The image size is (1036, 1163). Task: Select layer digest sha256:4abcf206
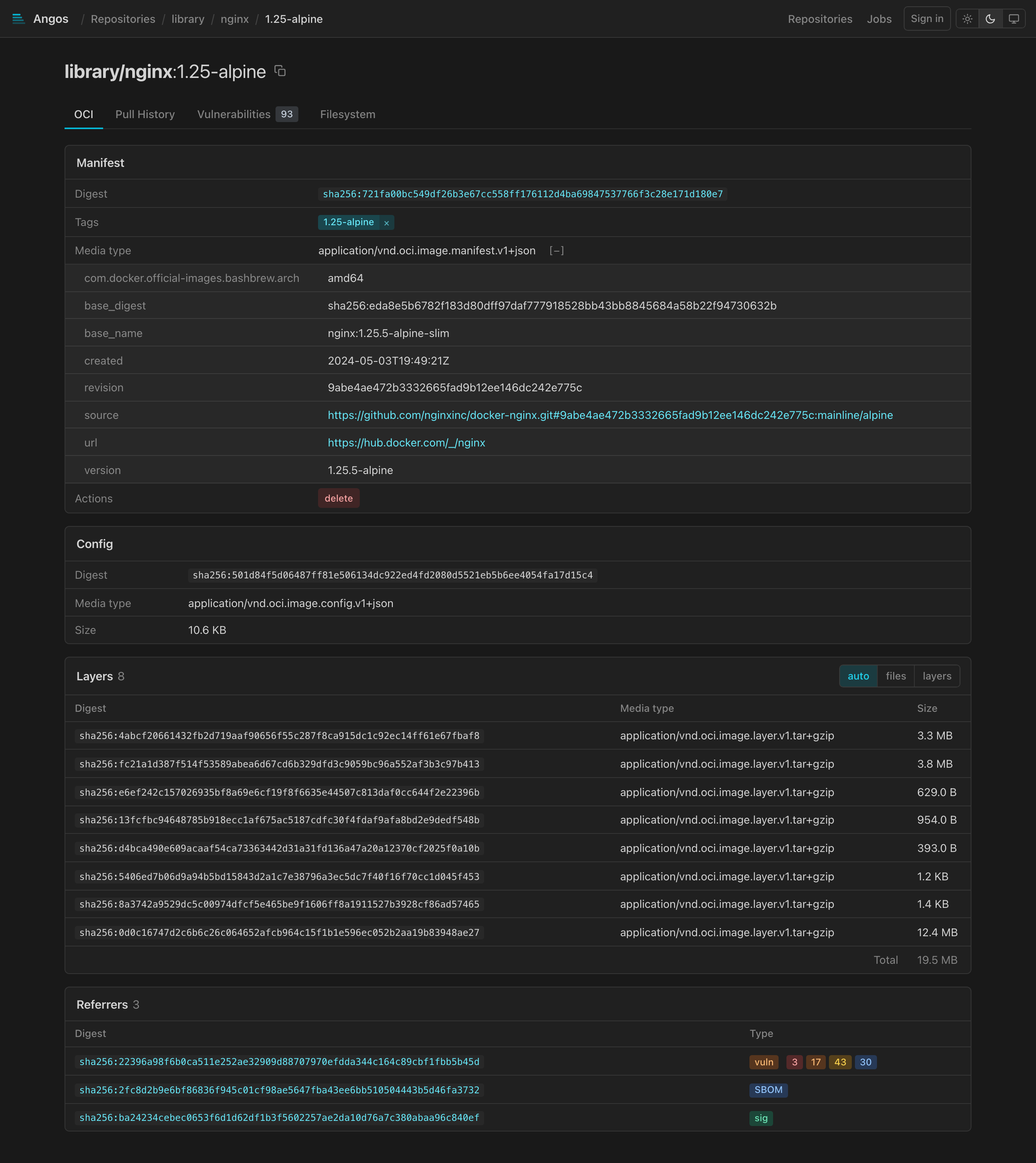point(279,735)
